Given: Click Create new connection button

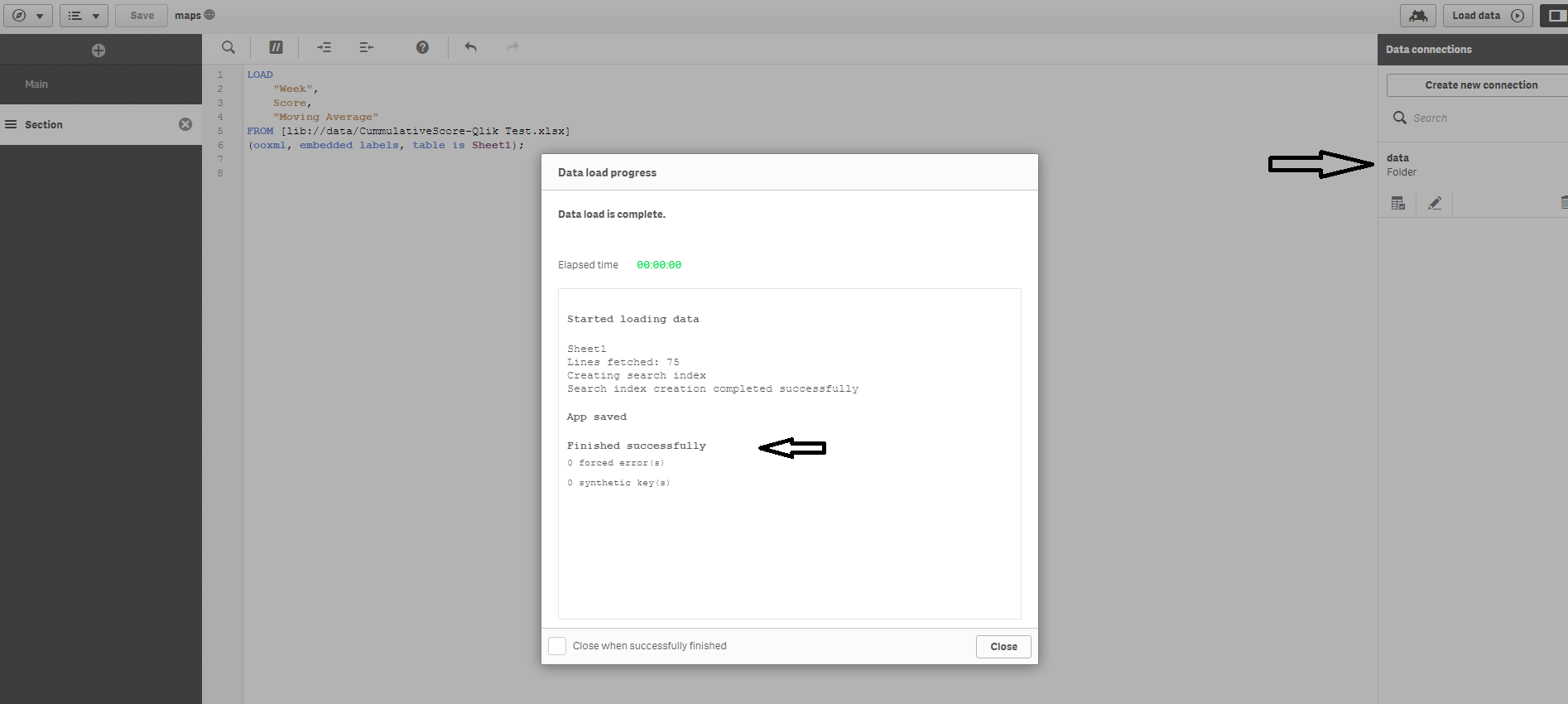Looking at the screenshot, I should pos(1478,85).
